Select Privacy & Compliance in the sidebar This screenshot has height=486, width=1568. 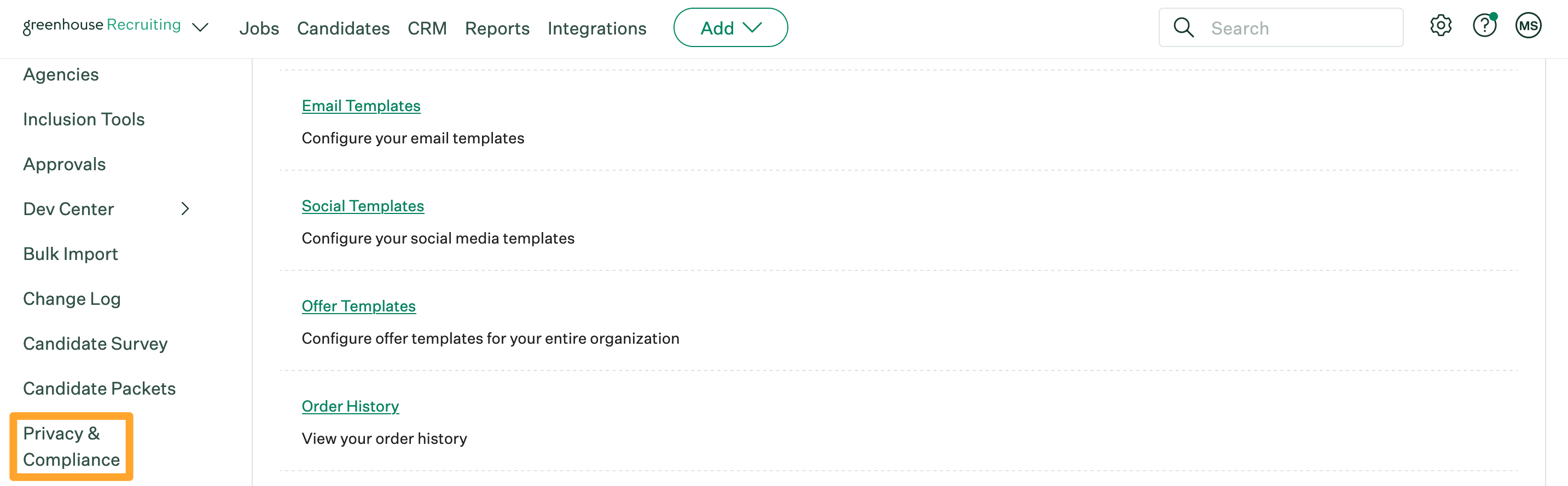pos(71,447)
